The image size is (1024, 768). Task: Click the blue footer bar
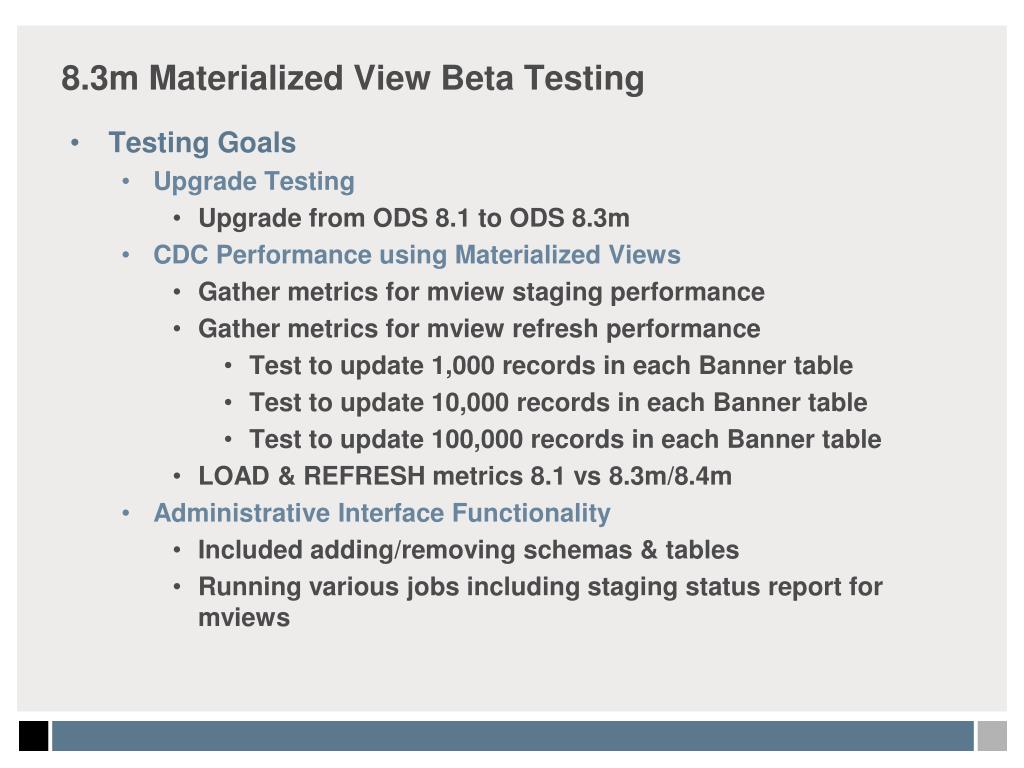click(513, 736)
